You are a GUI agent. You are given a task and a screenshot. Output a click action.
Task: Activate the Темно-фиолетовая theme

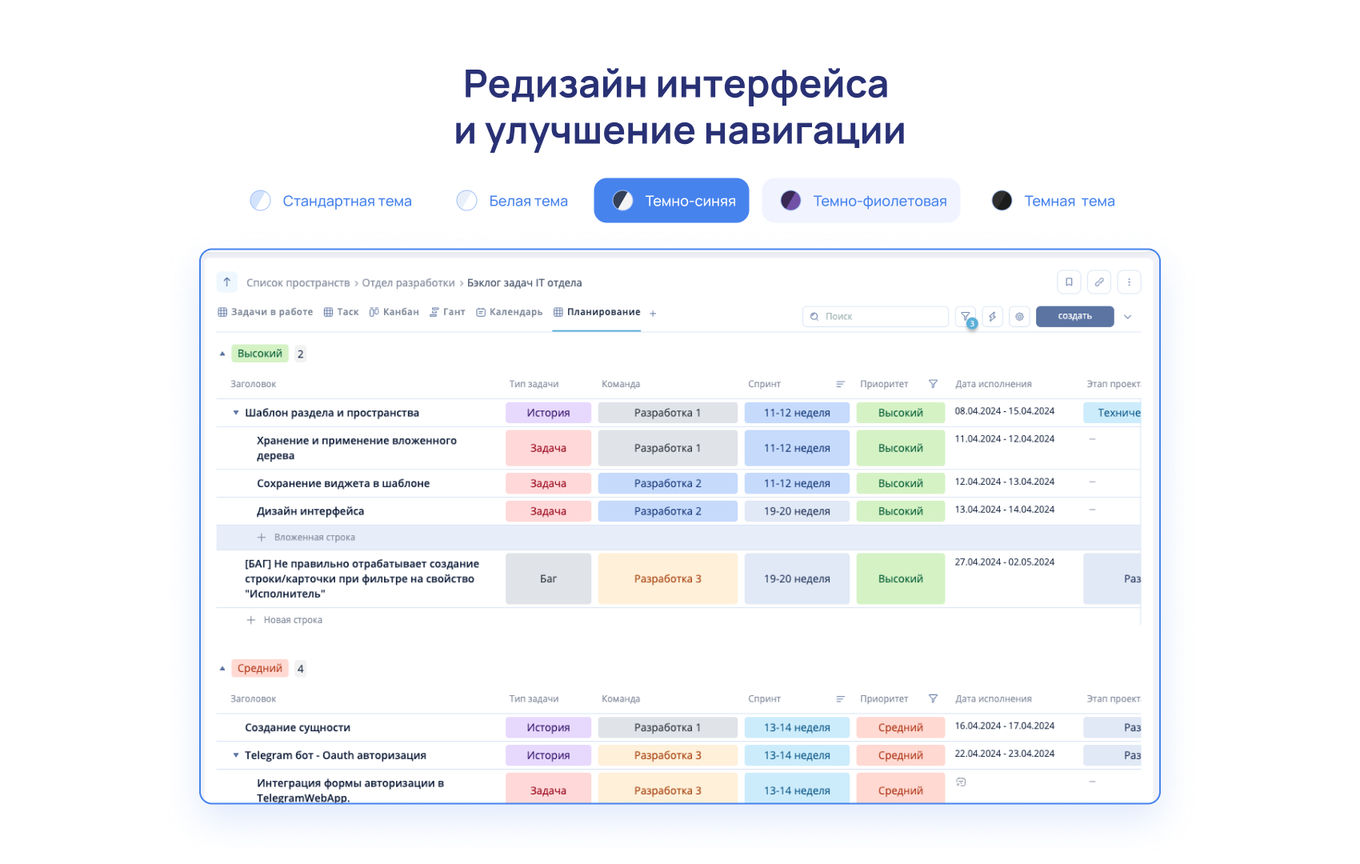(861, 200)
